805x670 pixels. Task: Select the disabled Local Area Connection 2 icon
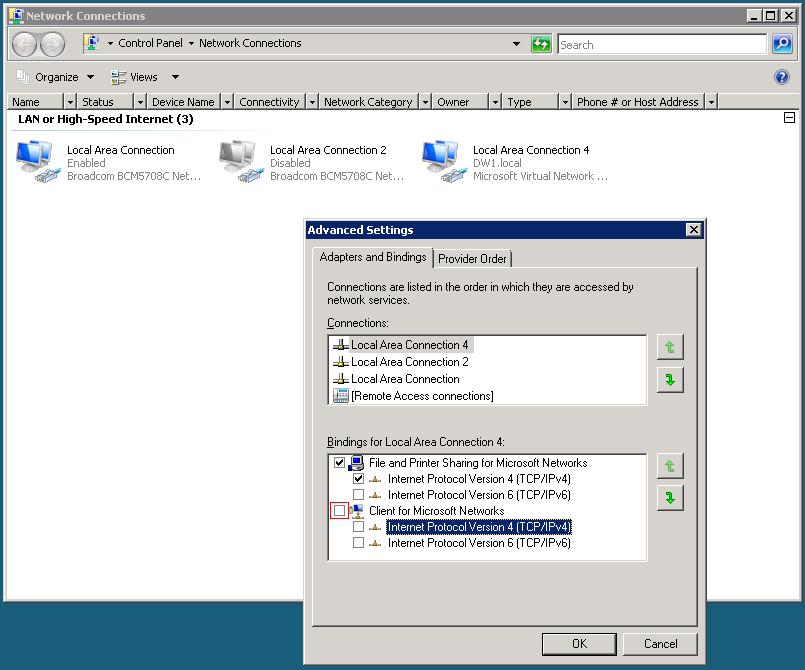point(240,161)
